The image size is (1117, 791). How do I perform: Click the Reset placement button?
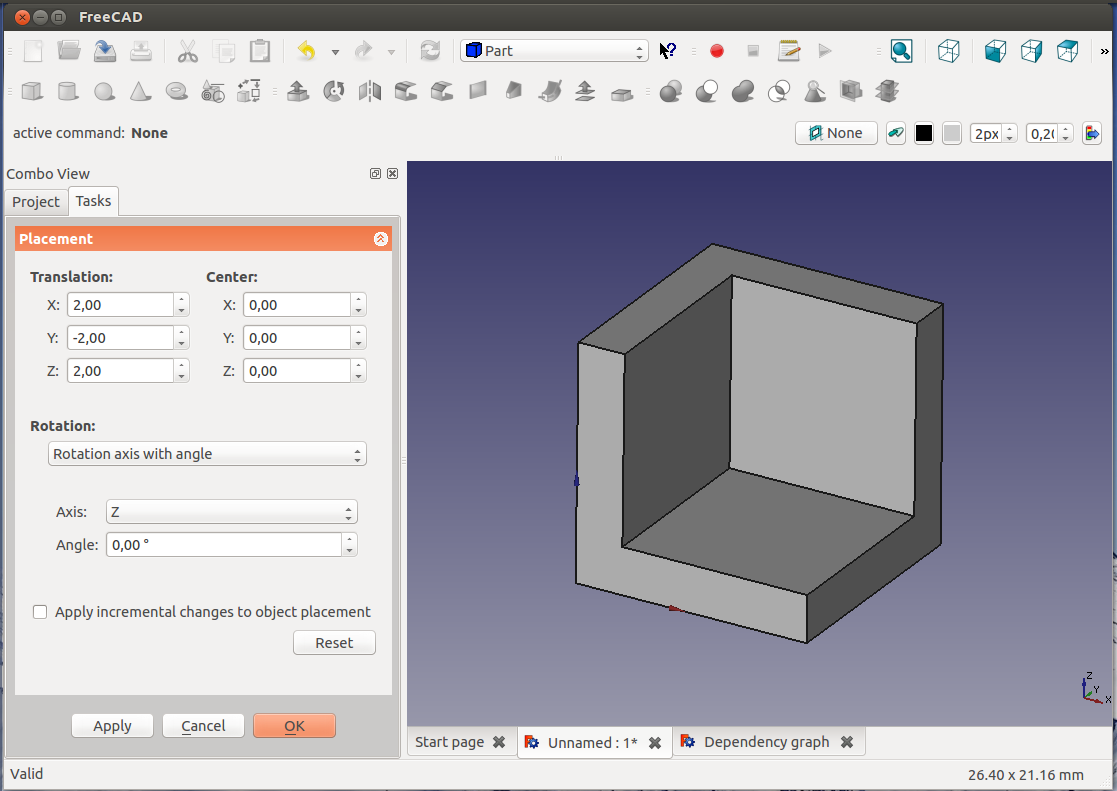pyautogui.click(x=334, y=643)
